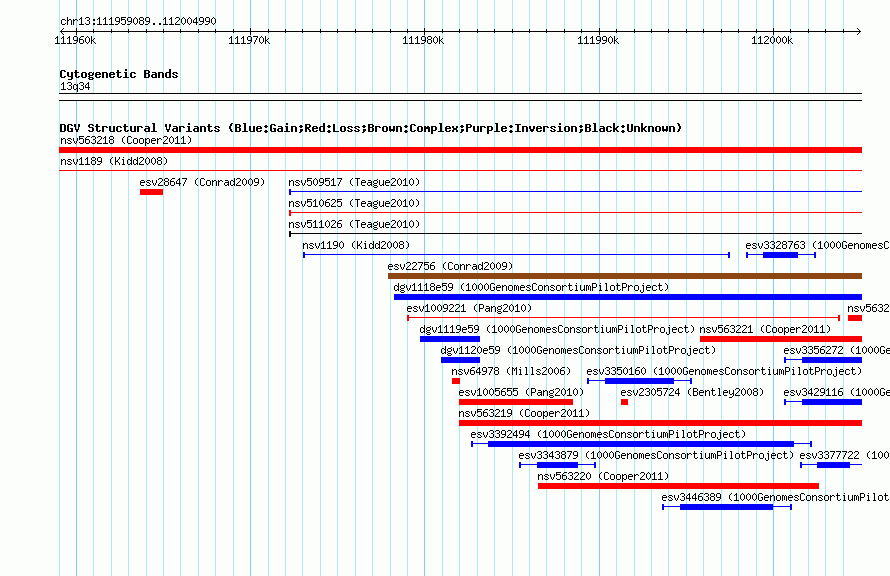Click the esv3328763 blue gain feature
Screen dimensions: 890x576
tap(780, 255)
